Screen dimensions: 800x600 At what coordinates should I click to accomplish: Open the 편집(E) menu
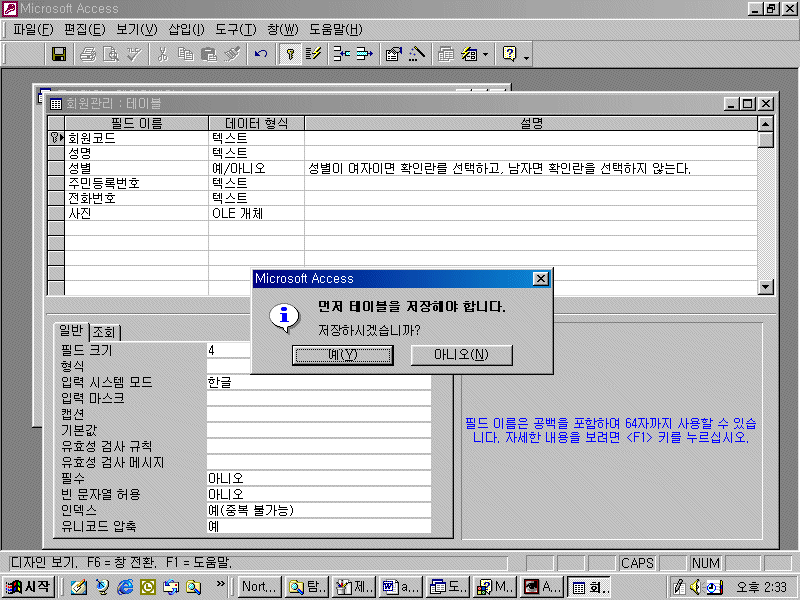click(x=85, y=30)
